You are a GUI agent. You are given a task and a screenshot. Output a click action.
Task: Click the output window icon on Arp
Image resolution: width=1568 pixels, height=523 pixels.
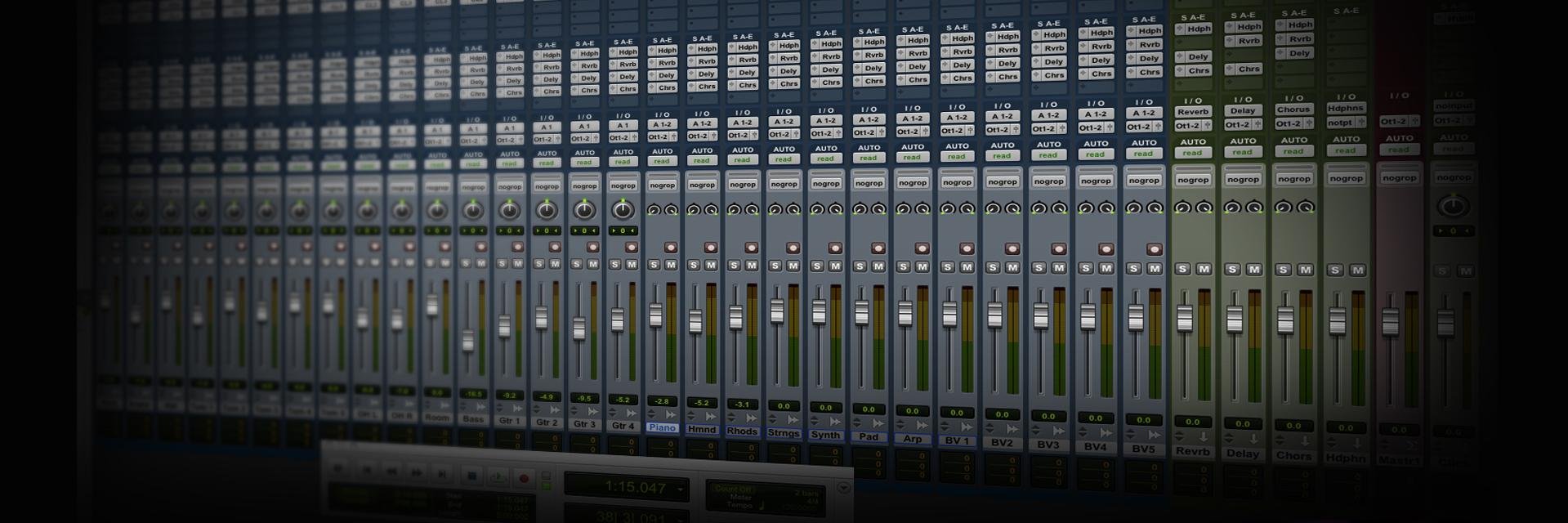point(922,424)
